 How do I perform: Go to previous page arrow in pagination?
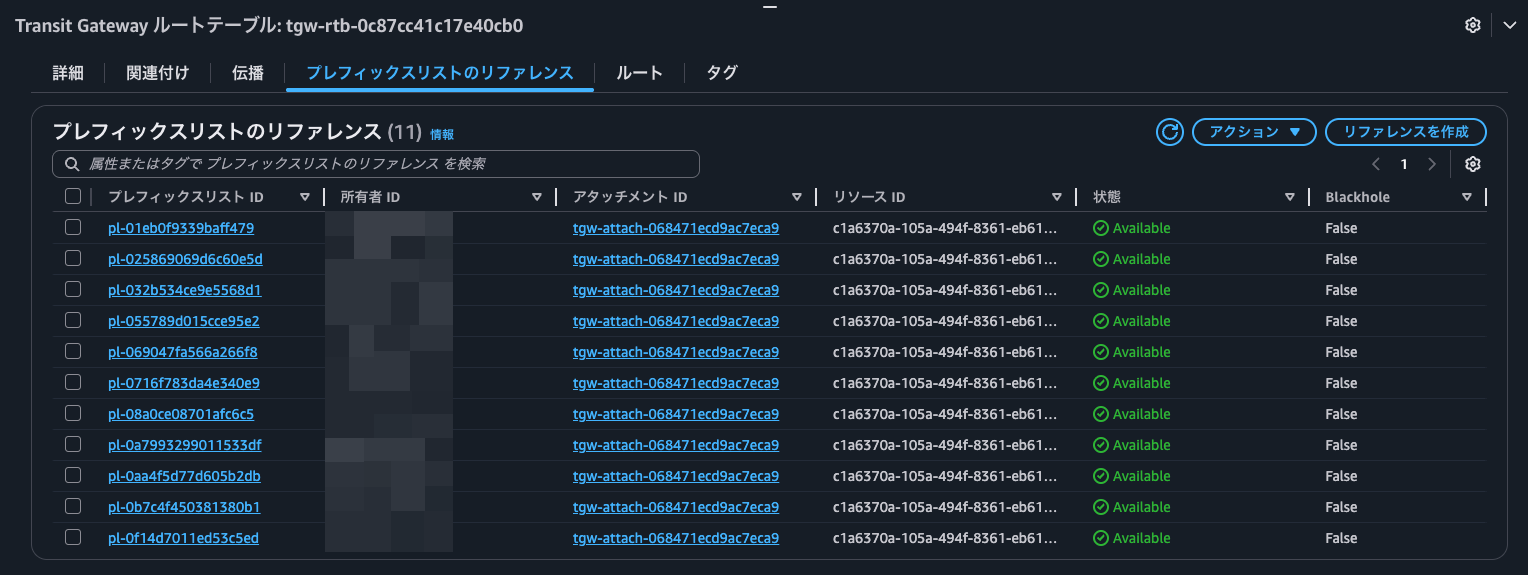pyautogui.click(x=1376, y=164)
